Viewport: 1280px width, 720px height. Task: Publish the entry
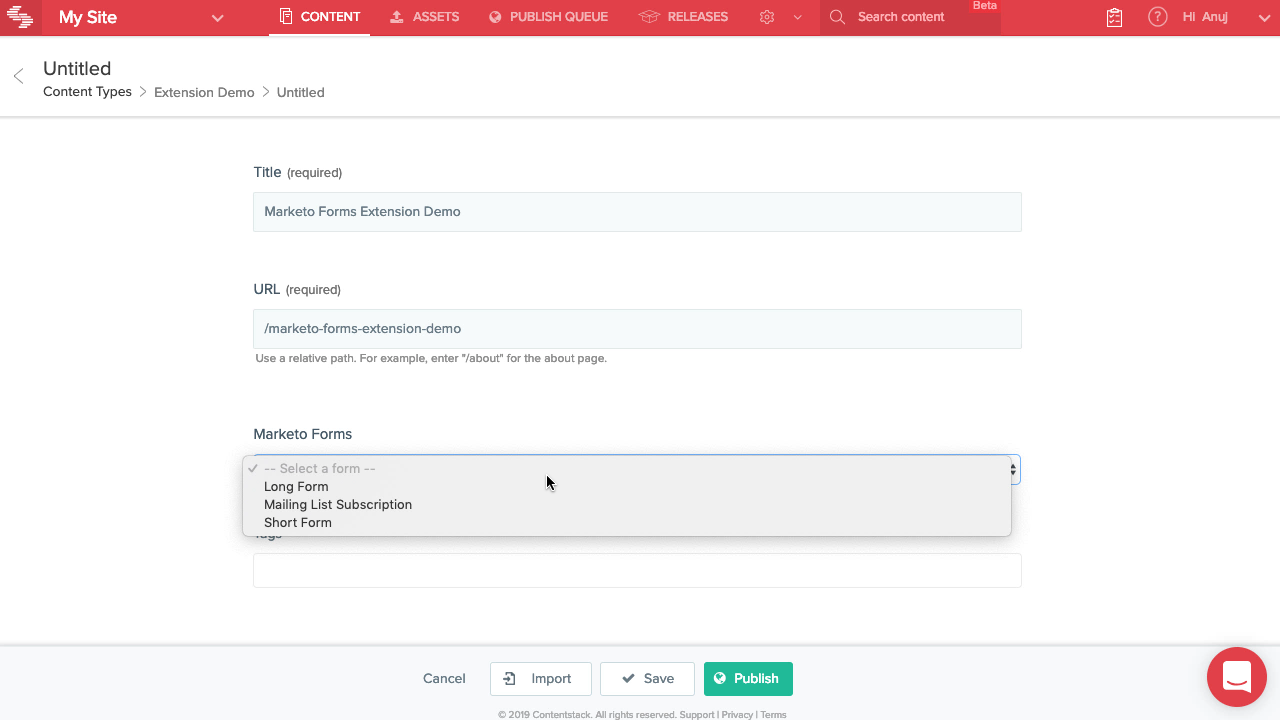click(x=748, y=679)
